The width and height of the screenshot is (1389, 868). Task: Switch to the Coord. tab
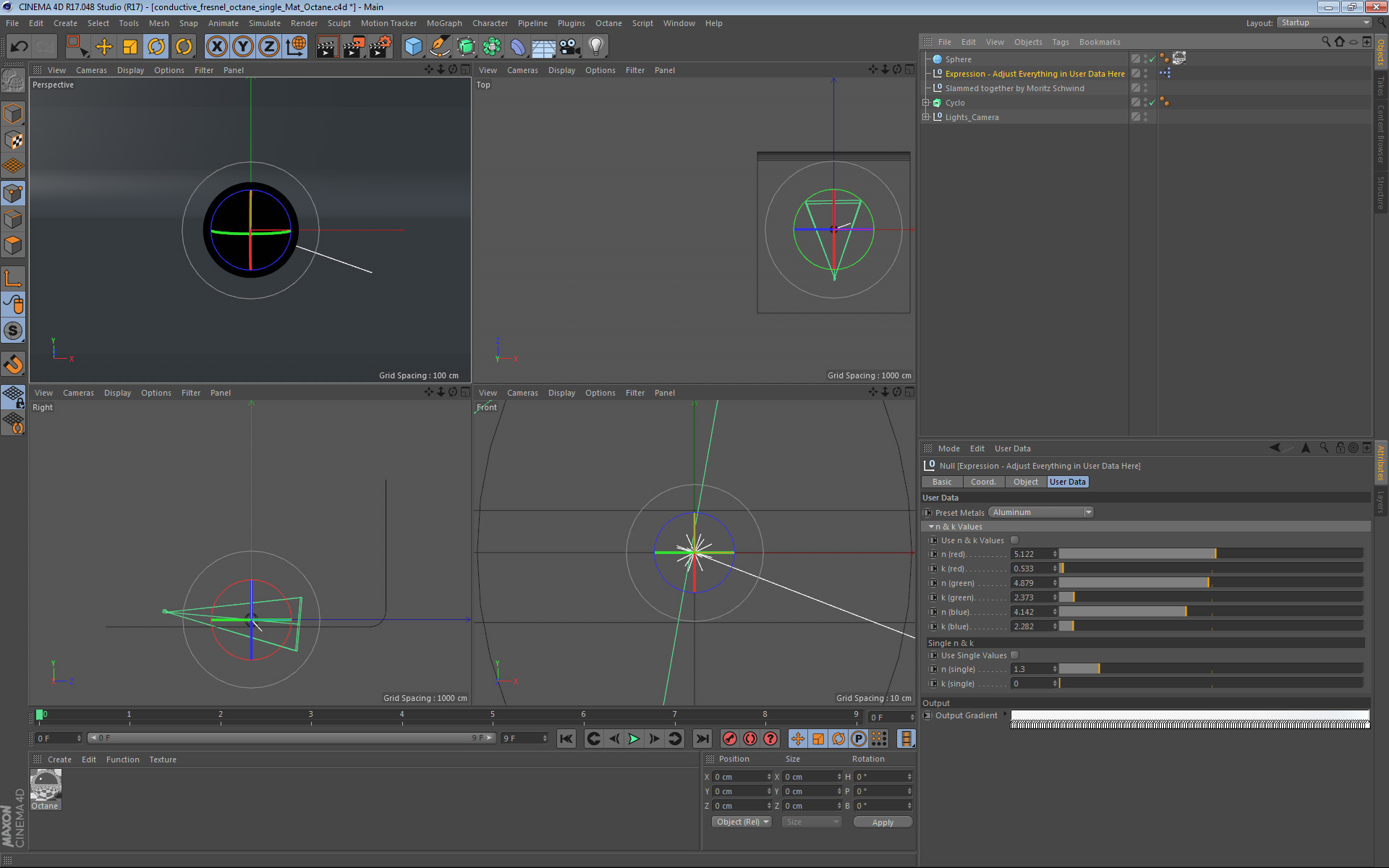coord(982,482)
